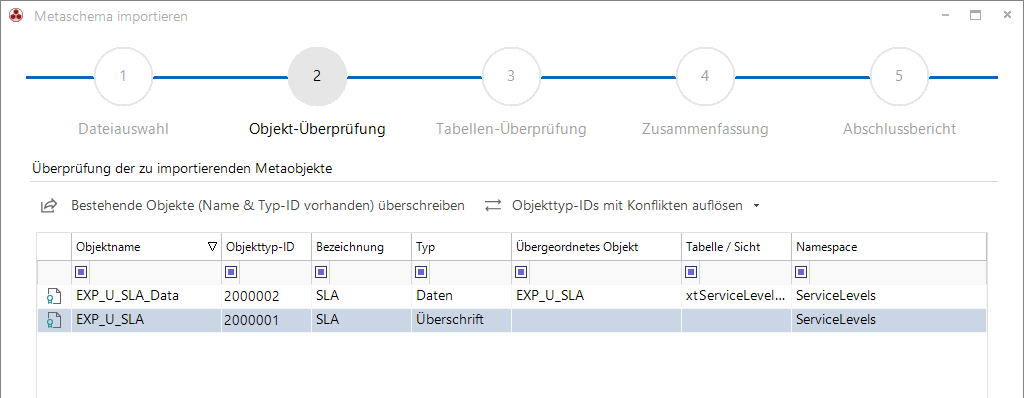The width and height of the screenshot is (1024, 398).
Task: Click the Daten type cell
Action: pyautogui.click(x=461, y=296)
